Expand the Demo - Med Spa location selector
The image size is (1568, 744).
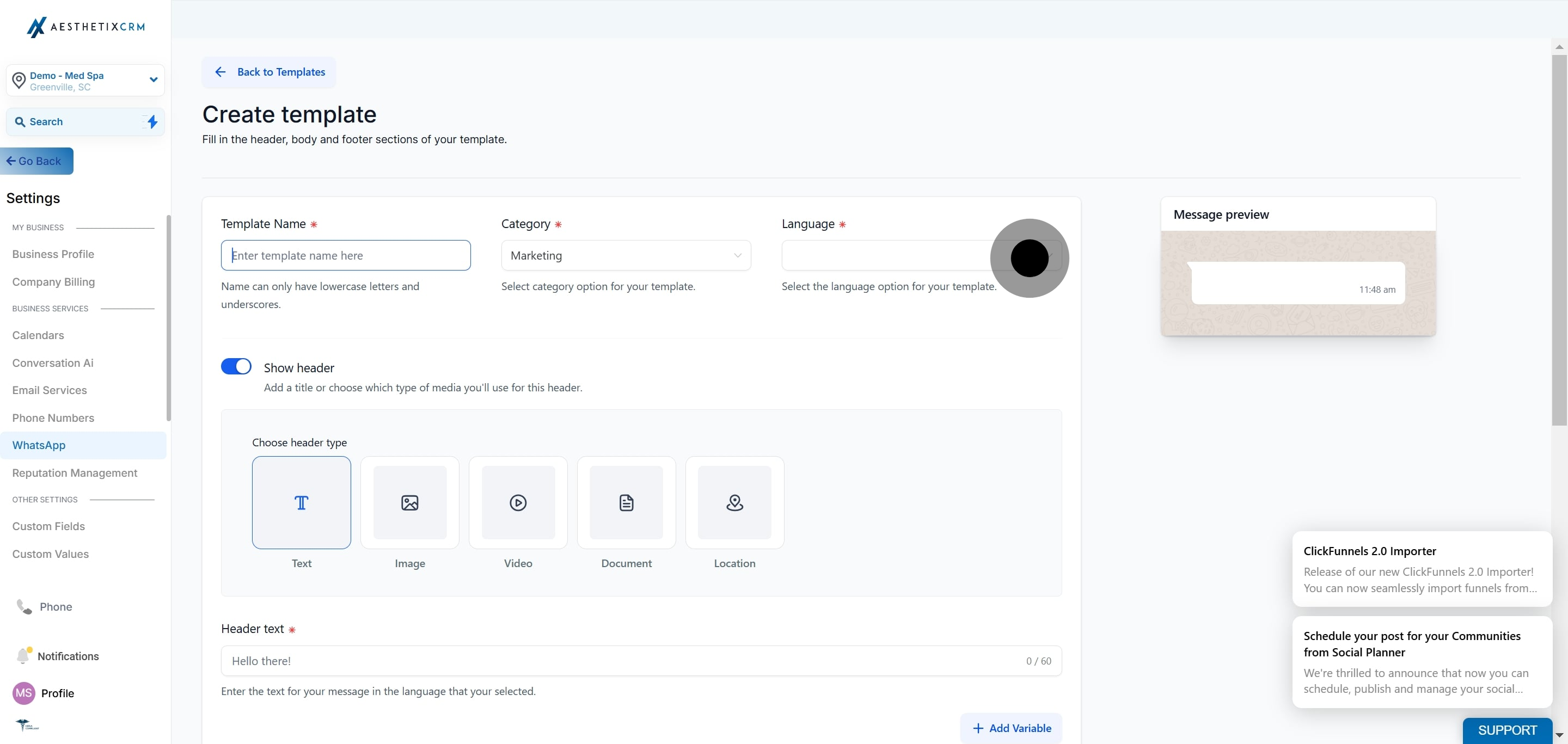[x=85, y=81]
